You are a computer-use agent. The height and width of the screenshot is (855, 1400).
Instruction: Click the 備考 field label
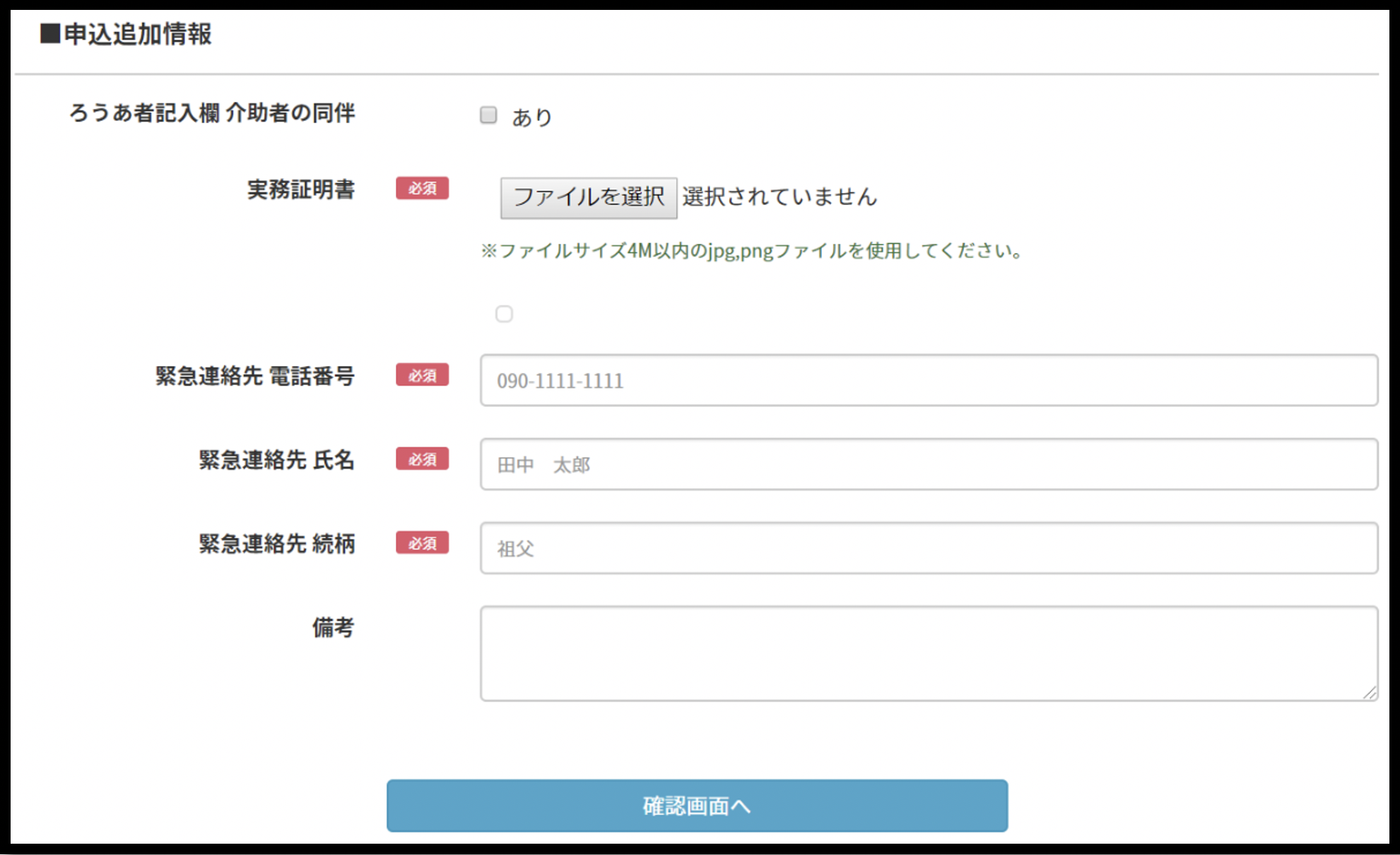click(334, 627)
